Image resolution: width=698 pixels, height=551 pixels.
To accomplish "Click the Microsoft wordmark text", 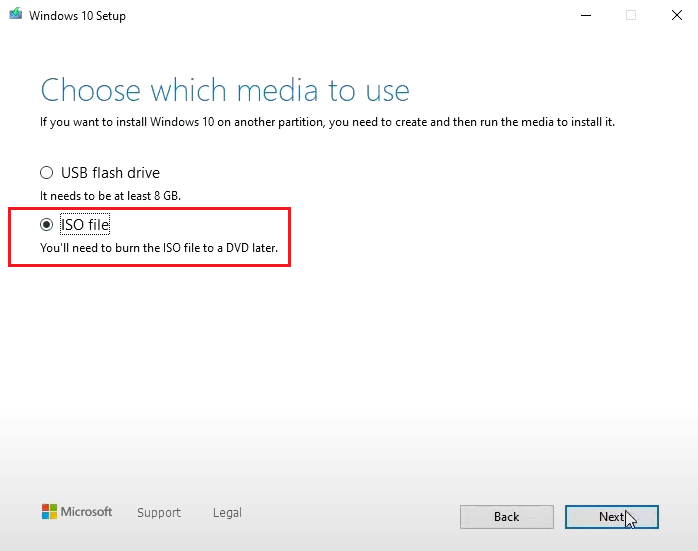I will (87, 512).
